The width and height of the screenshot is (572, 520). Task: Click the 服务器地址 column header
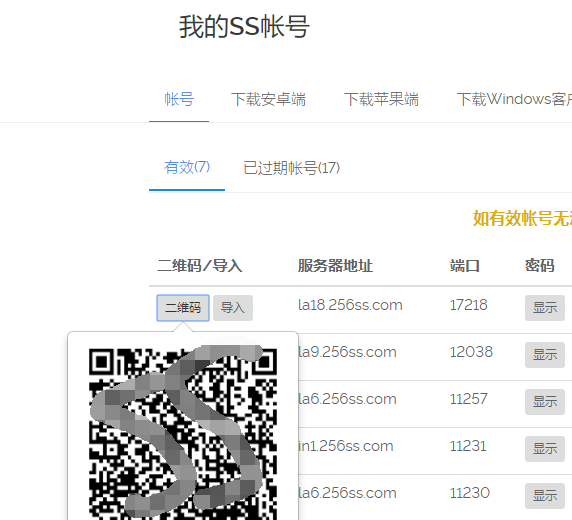point(335,266)
